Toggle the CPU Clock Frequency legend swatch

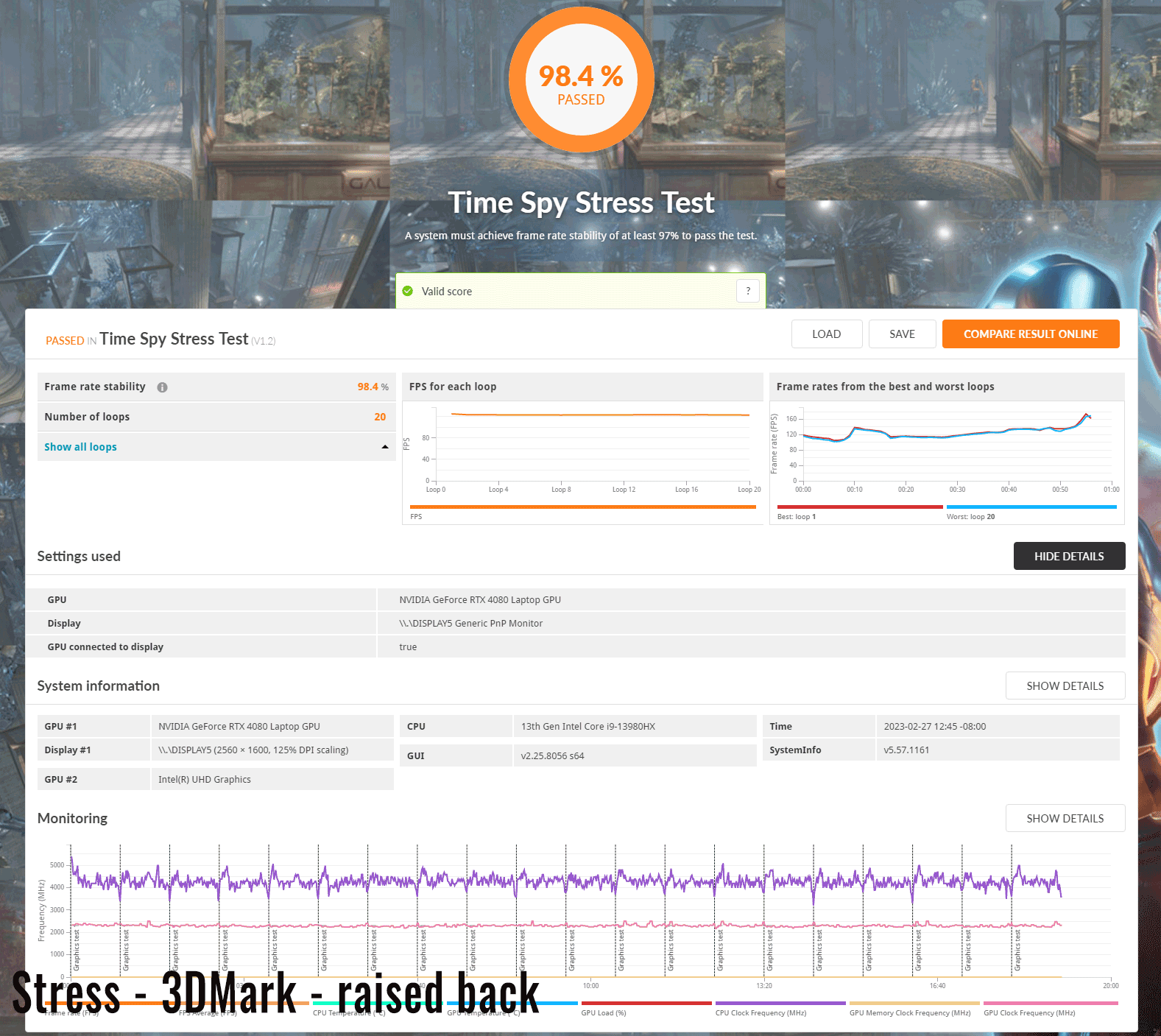780,1003
